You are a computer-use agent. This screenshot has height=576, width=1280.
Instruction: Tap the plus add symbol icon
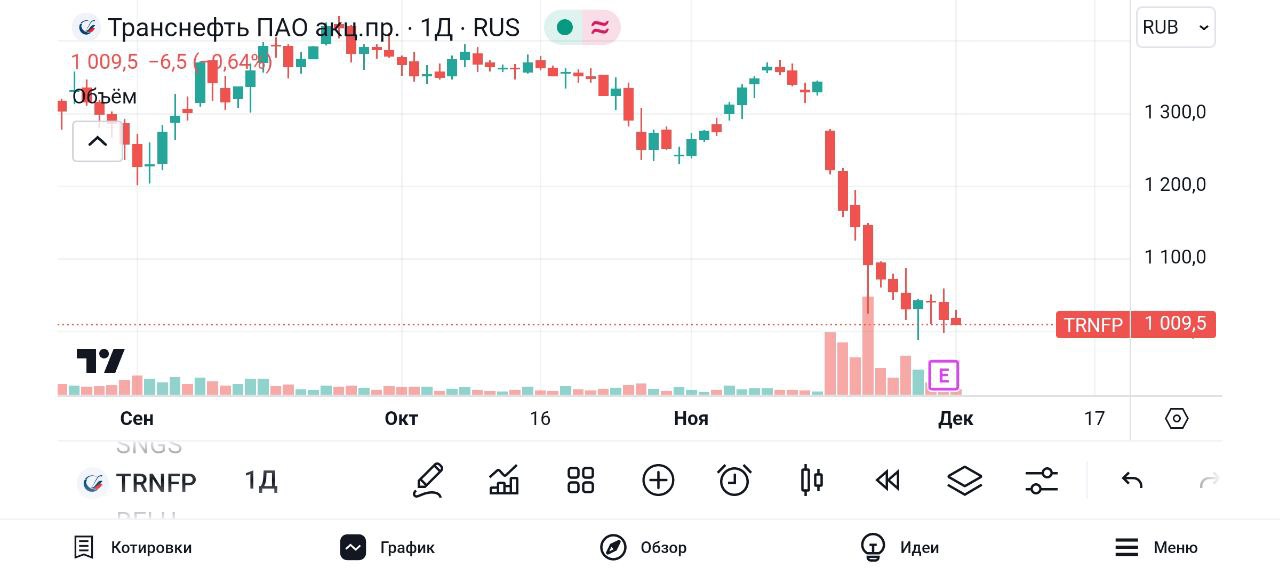click(x=658, y=481)
